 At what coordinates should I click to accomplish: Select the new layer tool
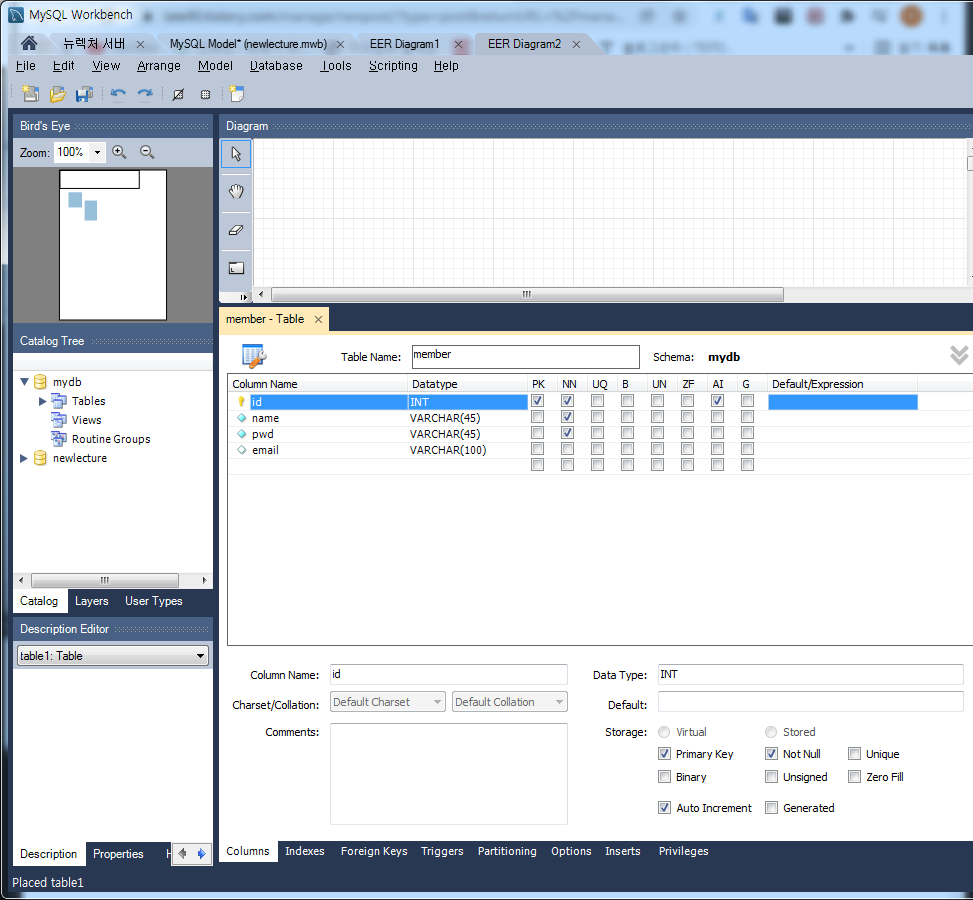click(236, 268)
